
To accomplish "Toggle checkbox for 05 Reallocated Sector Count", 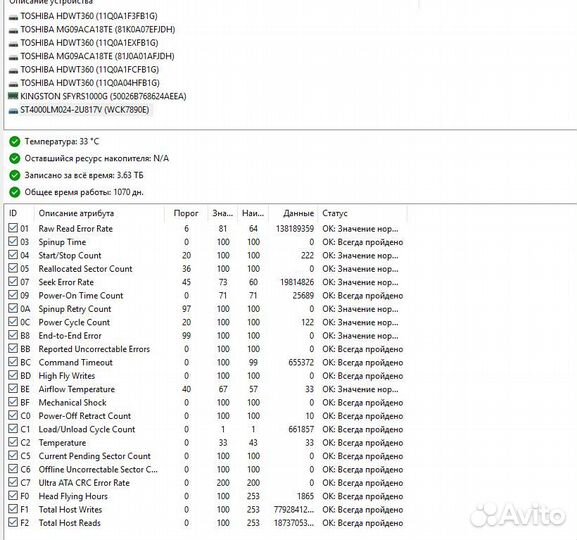I will click(x=13, y=268).
